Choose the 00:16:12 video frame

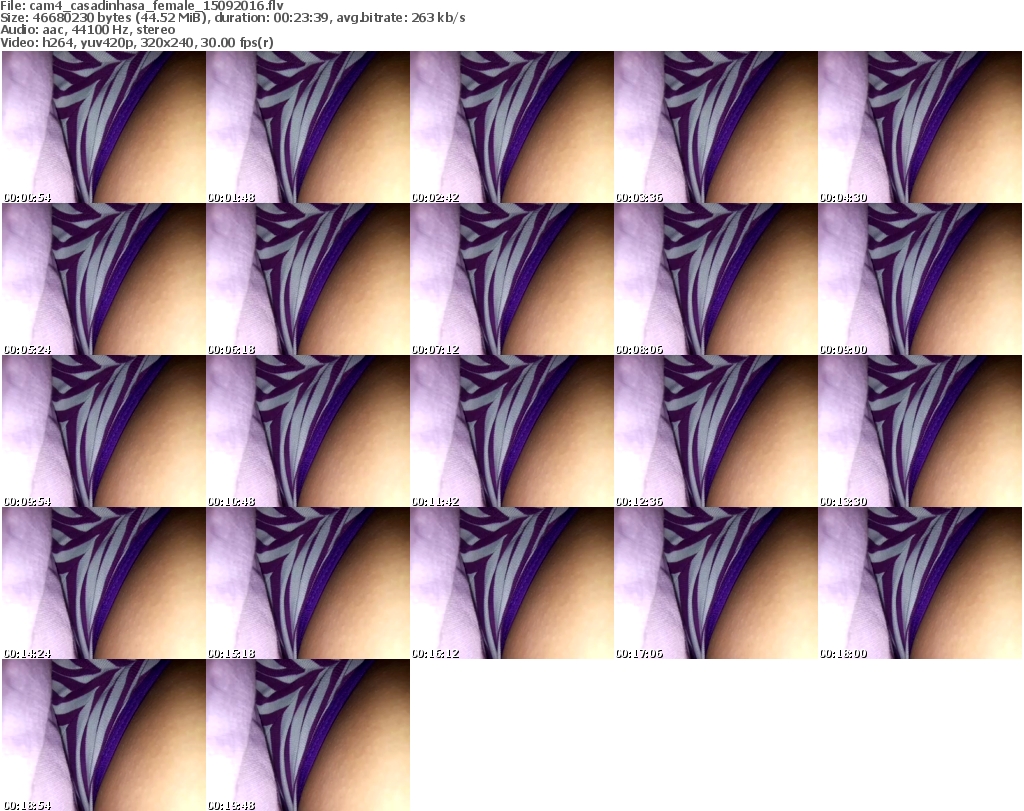(x=512, y=583)
